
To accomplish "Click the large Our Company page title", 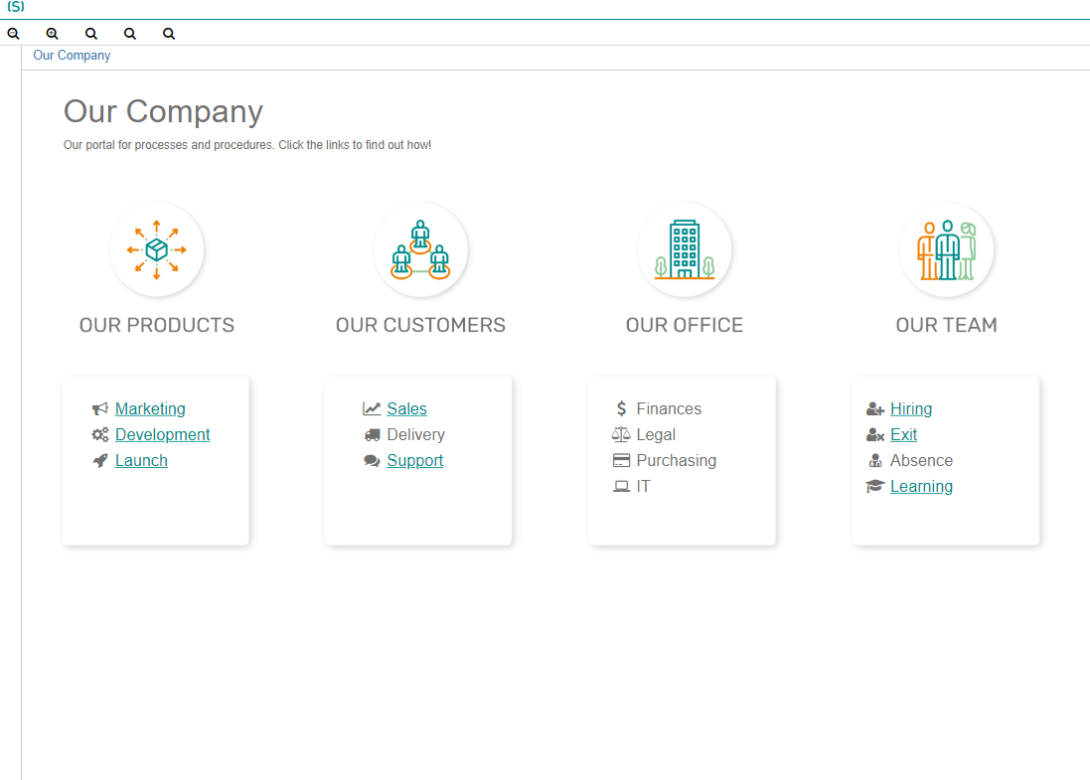I will pyautogui.click(x=163, y=111).
